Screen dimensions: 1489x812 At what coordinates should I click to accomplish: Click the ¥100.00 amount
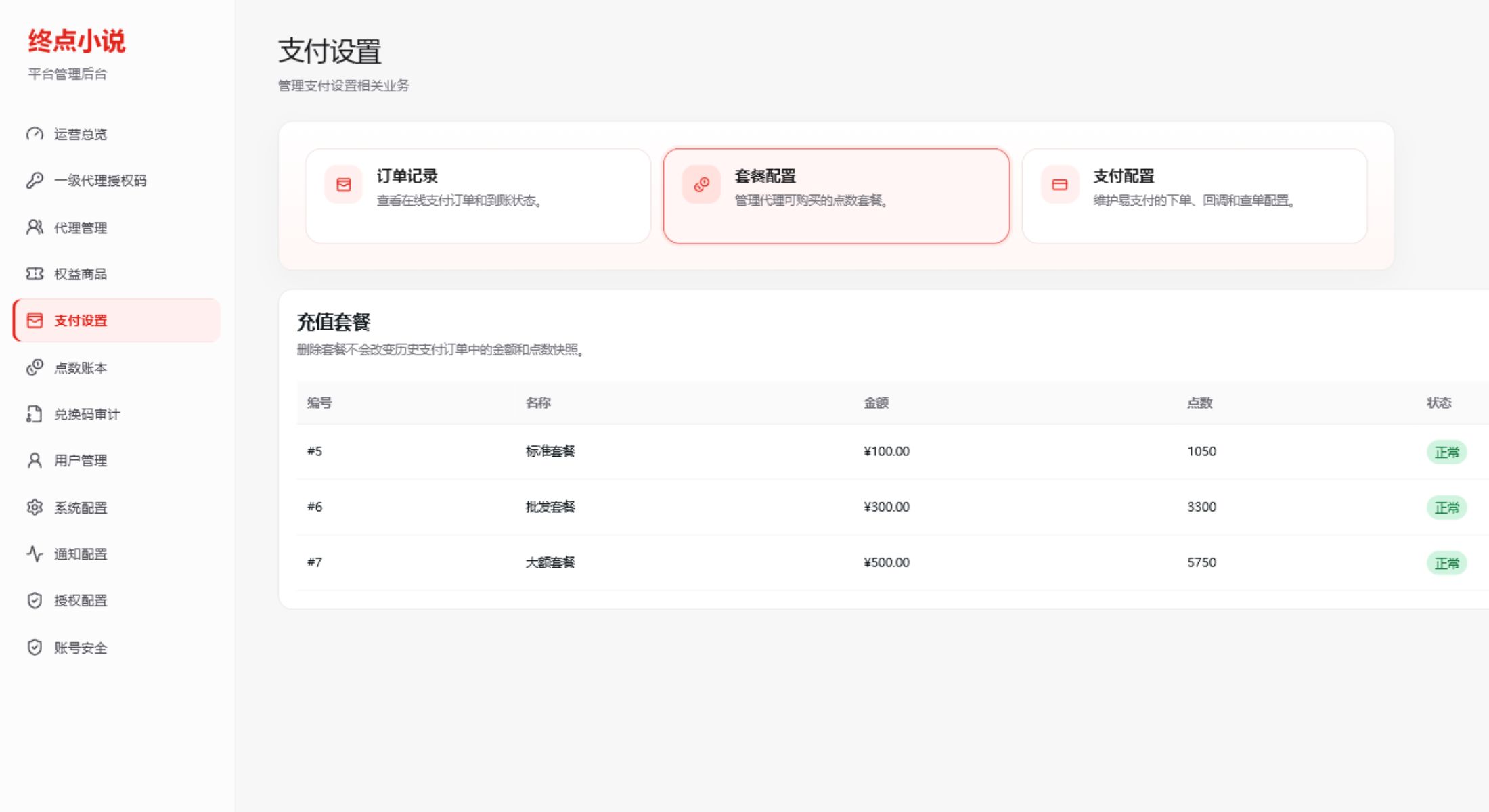887,451
